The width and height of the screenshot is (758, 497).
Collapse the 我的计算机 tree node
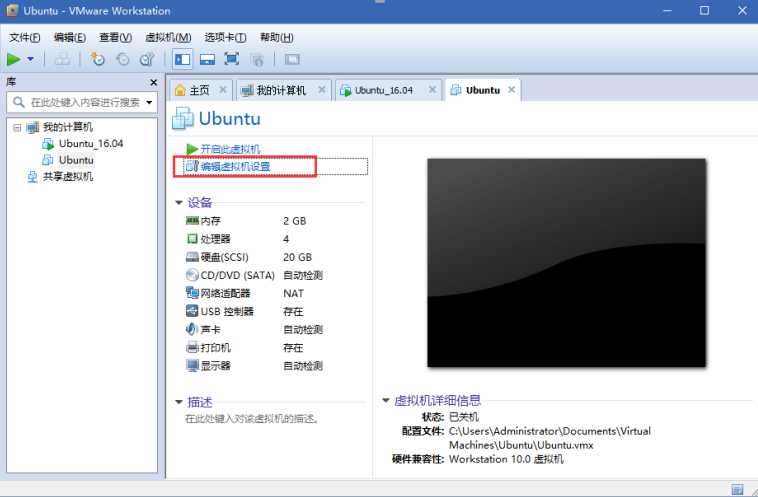(x=17, y=128)
